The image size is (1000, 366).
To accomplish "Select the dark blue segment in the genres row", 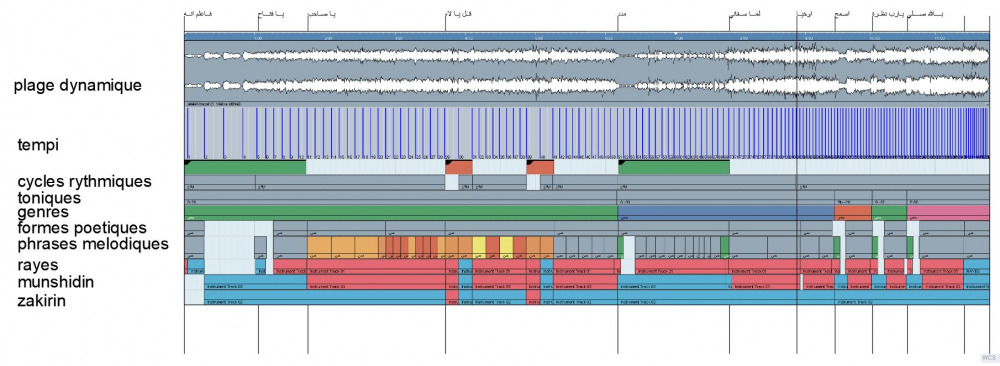I will (726, 213).
